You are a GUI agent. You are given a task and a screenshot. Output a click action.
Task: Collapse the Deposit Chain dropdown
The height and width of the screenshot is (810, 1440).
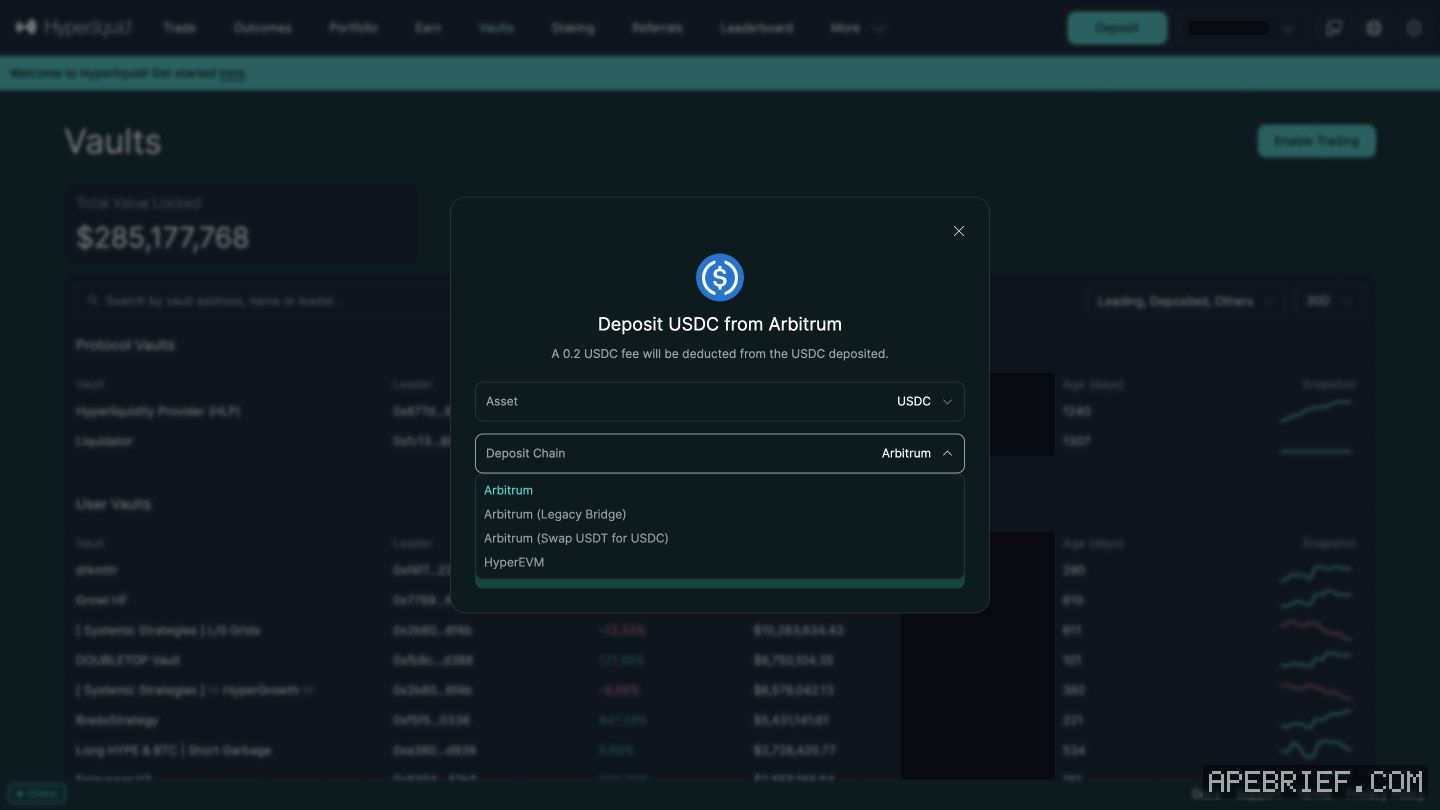click(720, 453)
